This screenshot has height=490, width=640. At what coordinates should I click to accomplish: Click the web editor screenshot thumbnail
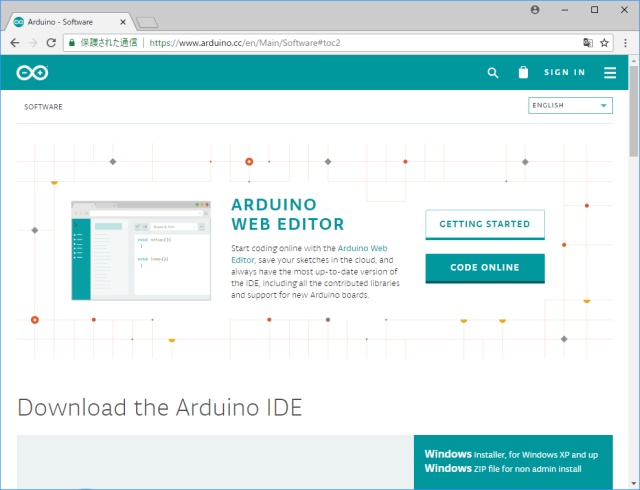tap(141, 251)
